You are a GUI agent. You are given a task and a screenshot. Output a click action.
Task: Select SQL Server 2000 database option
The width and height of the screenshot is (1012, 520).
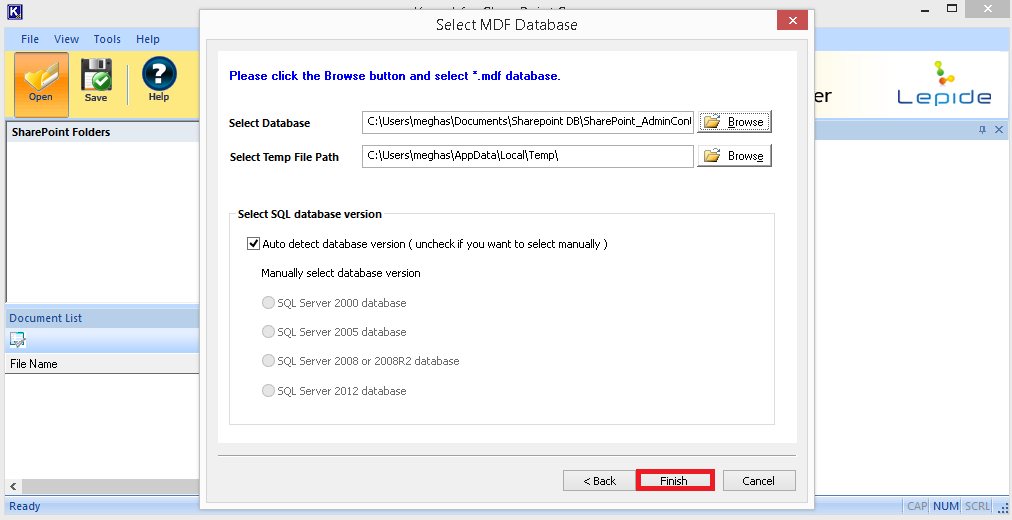[268, 303]
